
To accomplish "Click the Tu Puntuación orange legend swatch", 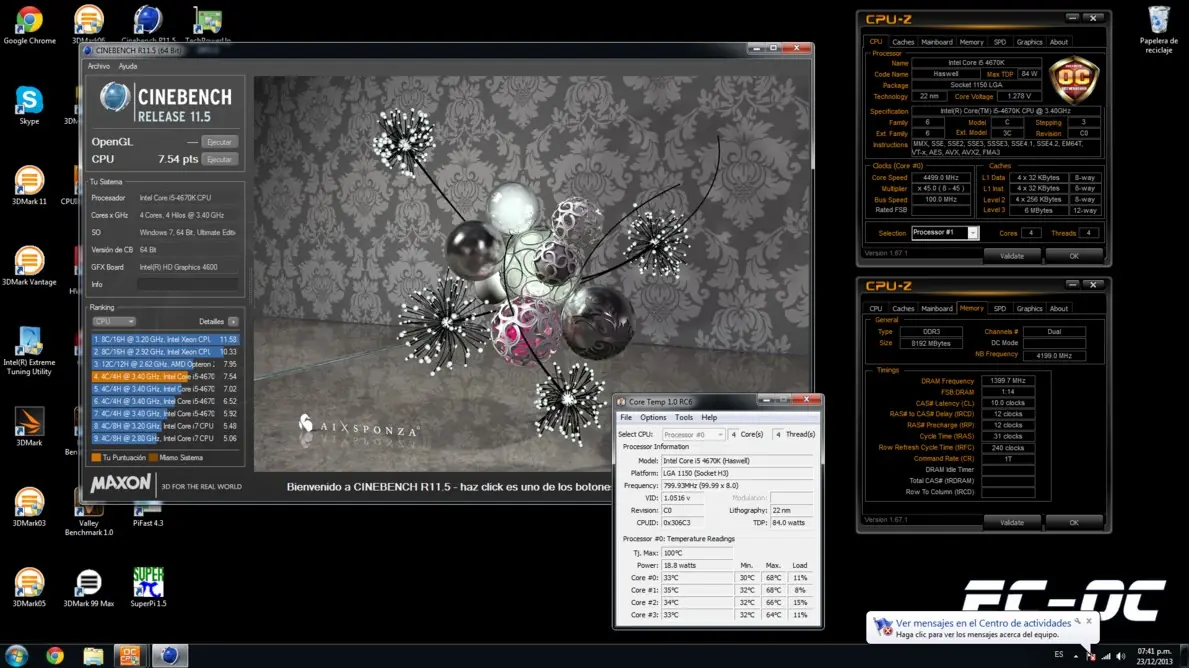I will [96, 457].
